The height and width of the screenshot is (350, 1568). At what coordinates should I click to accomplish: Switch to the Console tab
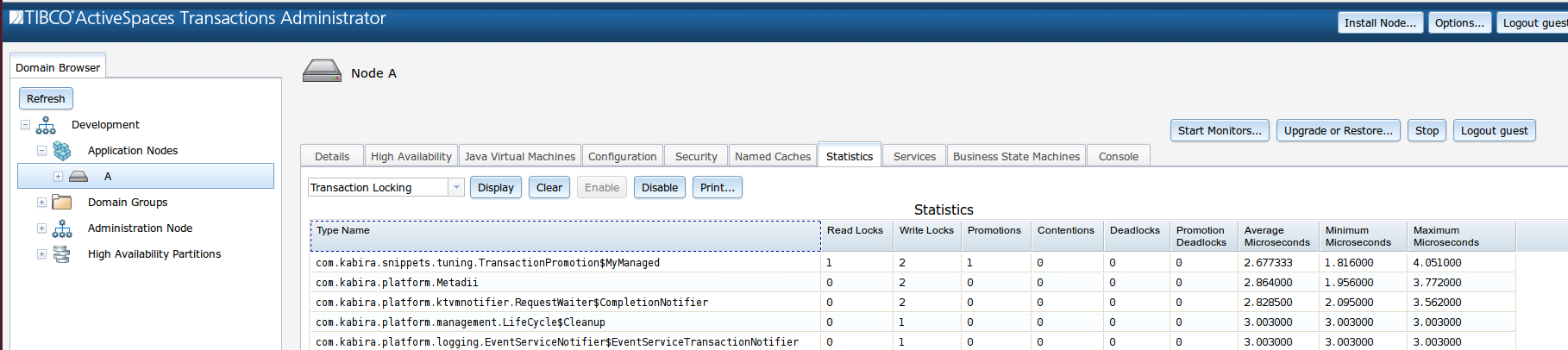[x=1119, y=156]
